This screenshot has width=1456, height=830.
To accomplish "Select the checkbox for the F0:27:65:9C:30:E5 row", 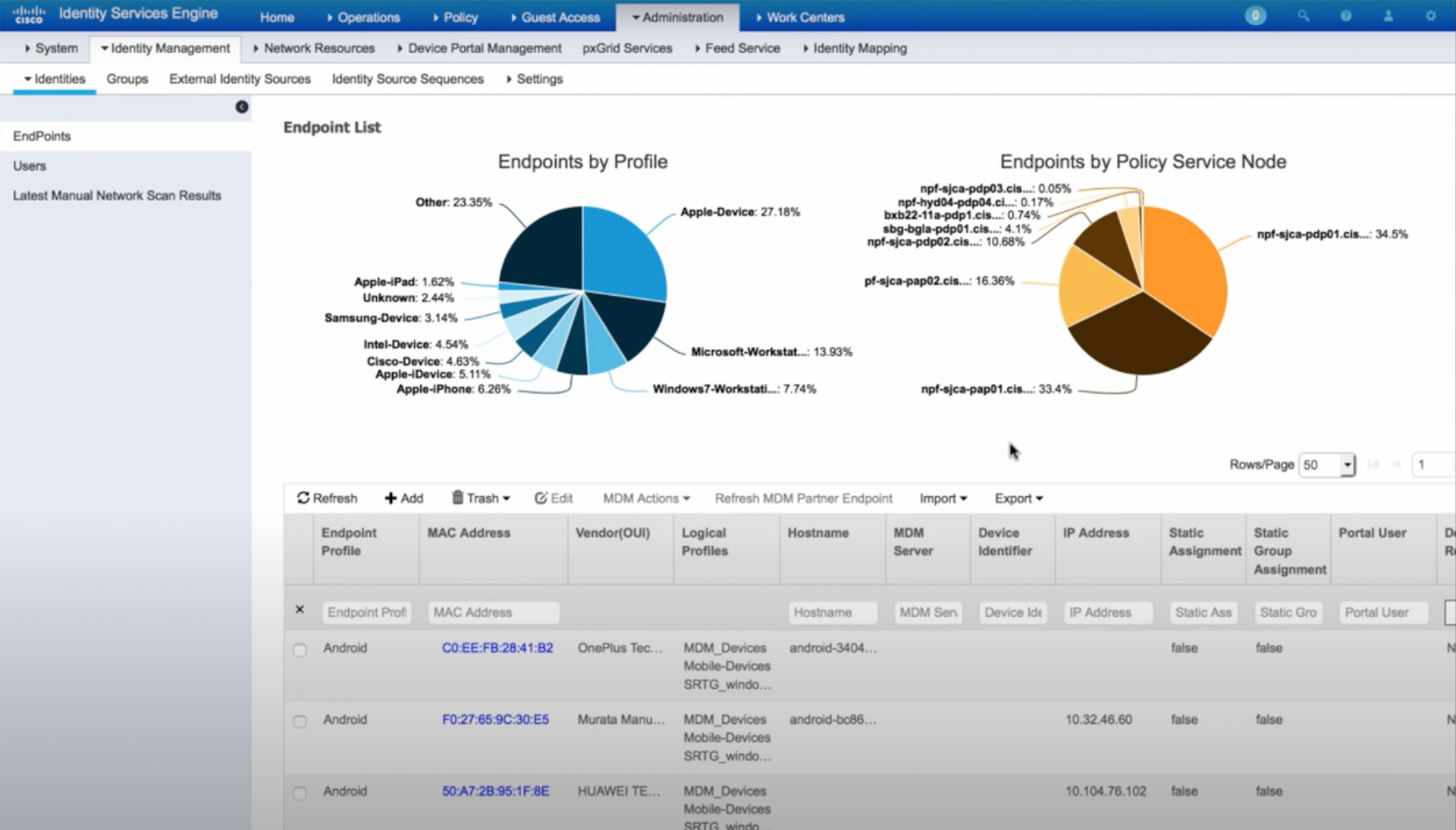I will [300, 722].
